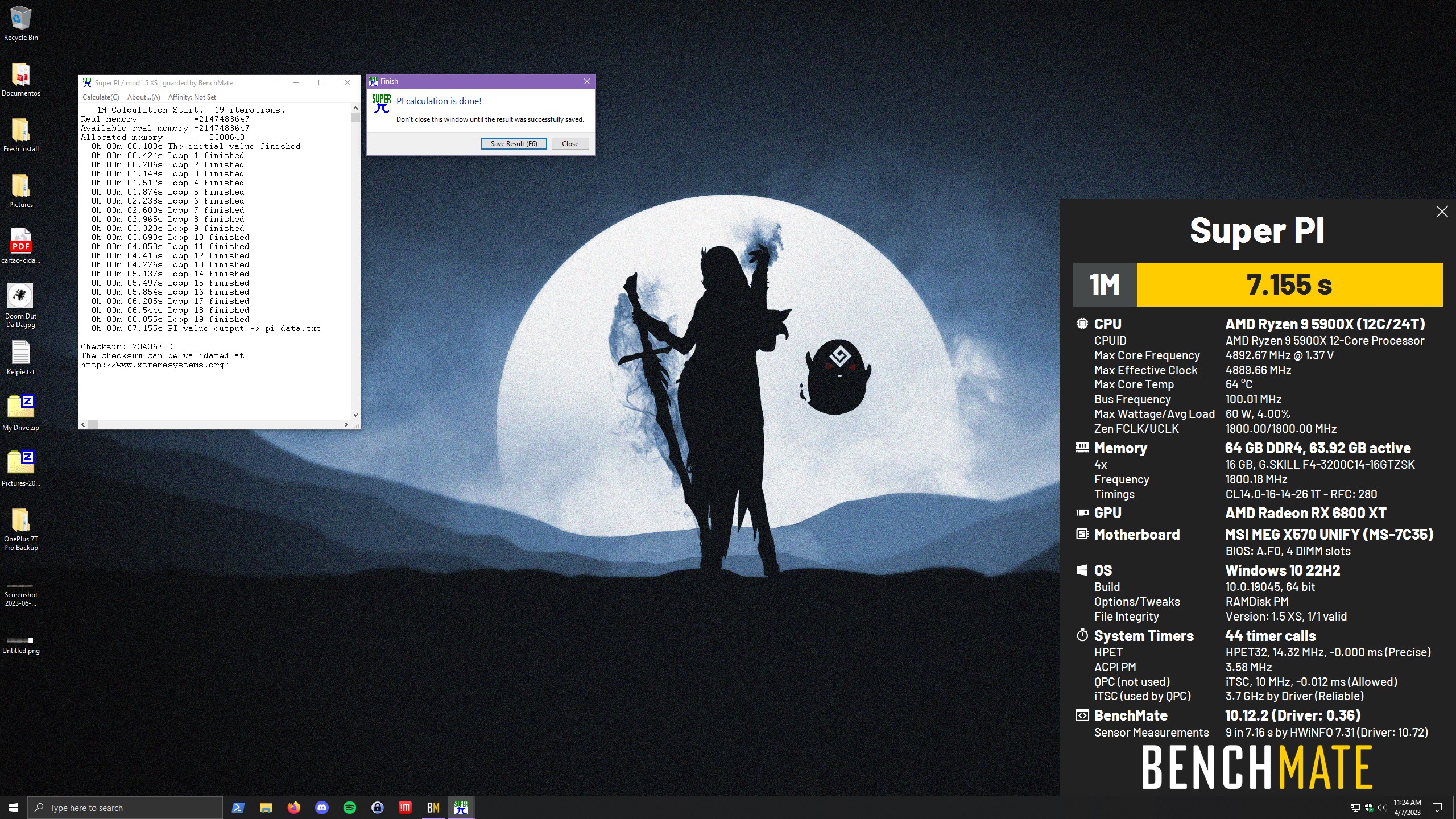Viewport: 1456px width, 819px height.
Task: Click the 4892.67 MHz @ 1.37 V value
Action: [1280, 355]
